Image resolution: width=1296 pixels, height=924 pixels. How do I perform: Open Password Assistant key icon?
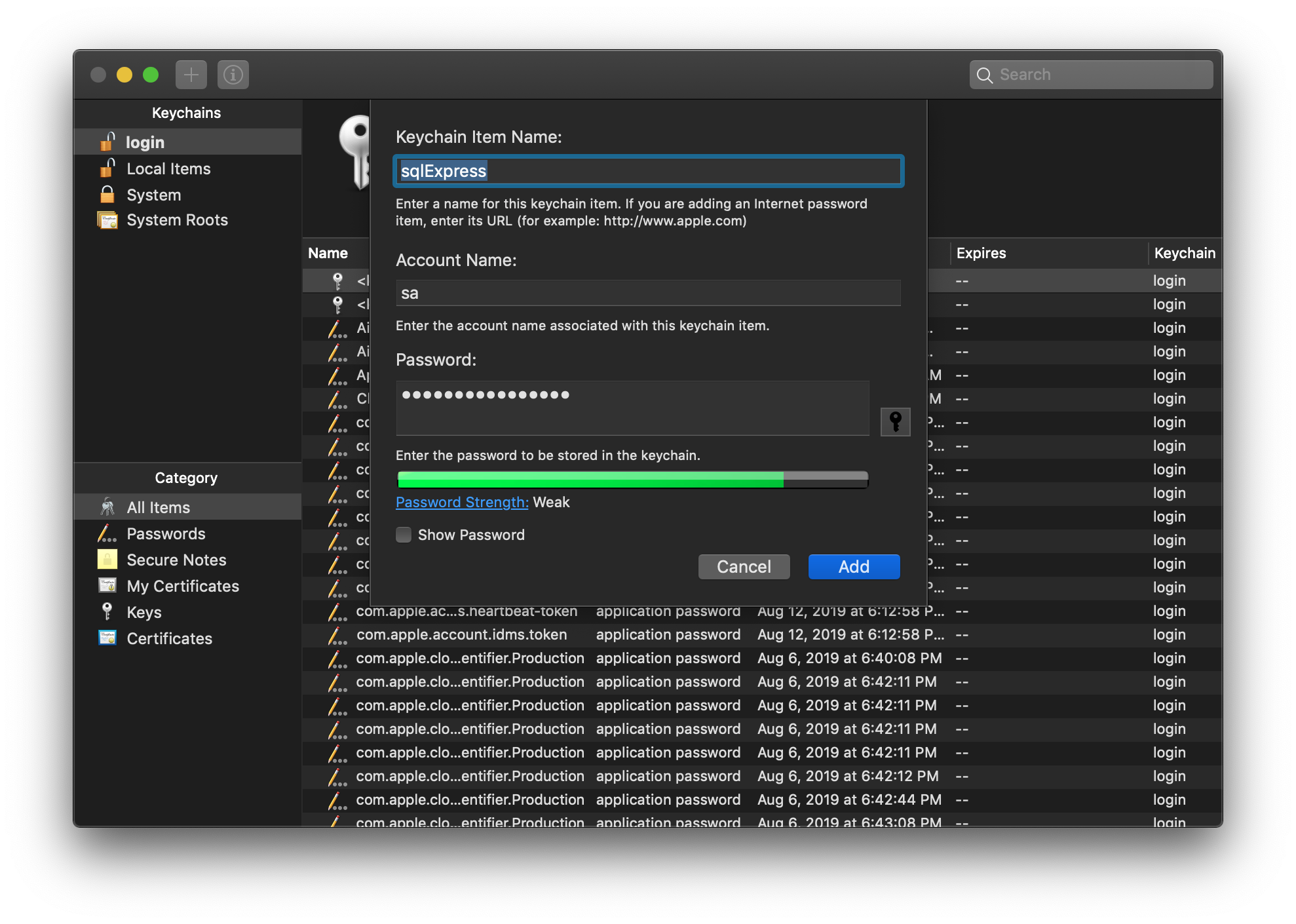(895, 421)
